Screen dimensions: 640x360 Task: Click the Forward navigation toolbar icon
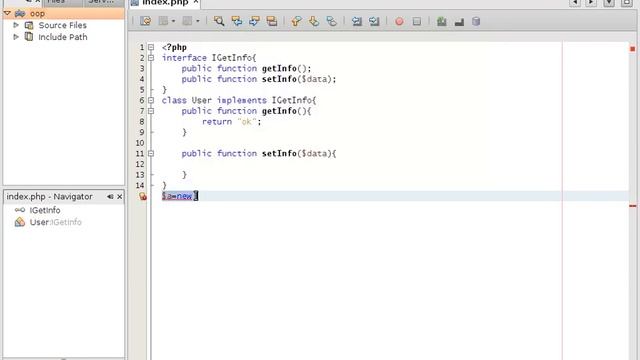(x=187, y=21)
